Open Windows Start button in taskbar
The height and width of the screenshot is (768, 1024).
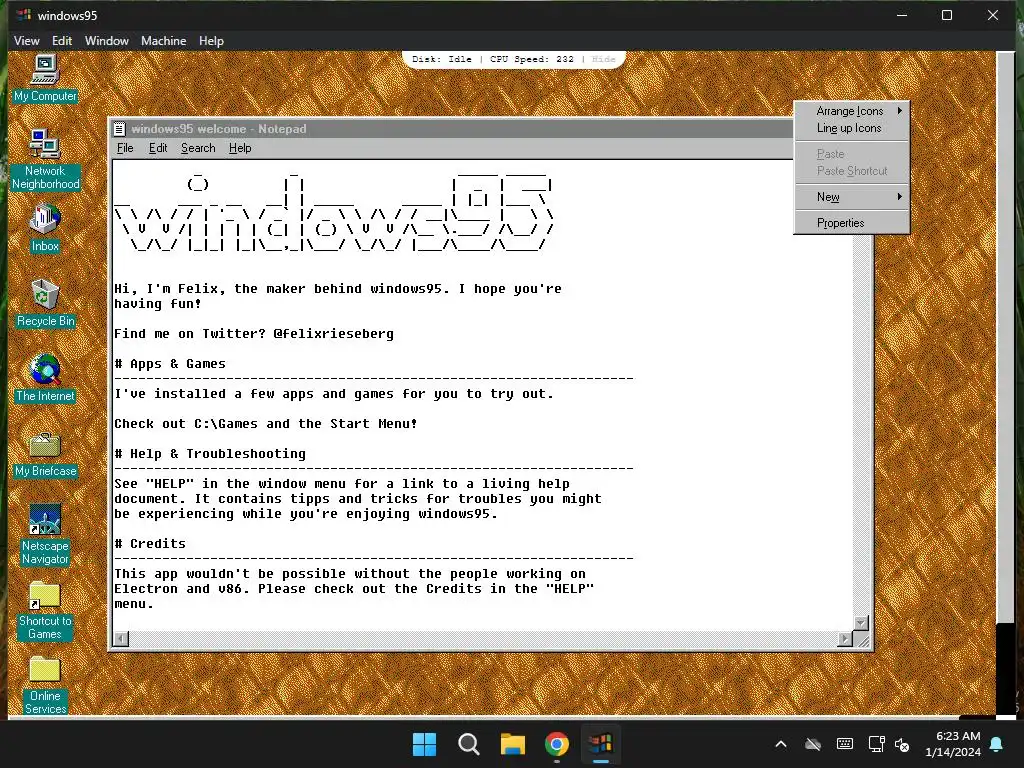coord(424,744)
